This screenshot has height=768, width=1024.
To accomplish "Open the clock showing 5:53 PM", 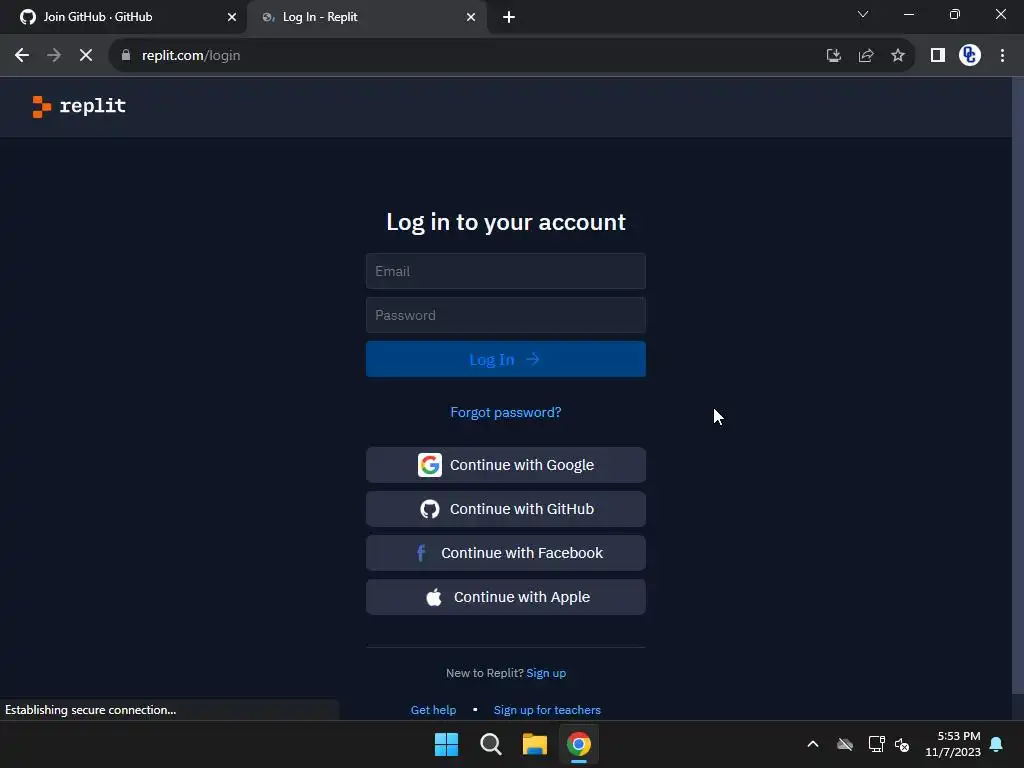I will tap(953, 744).
